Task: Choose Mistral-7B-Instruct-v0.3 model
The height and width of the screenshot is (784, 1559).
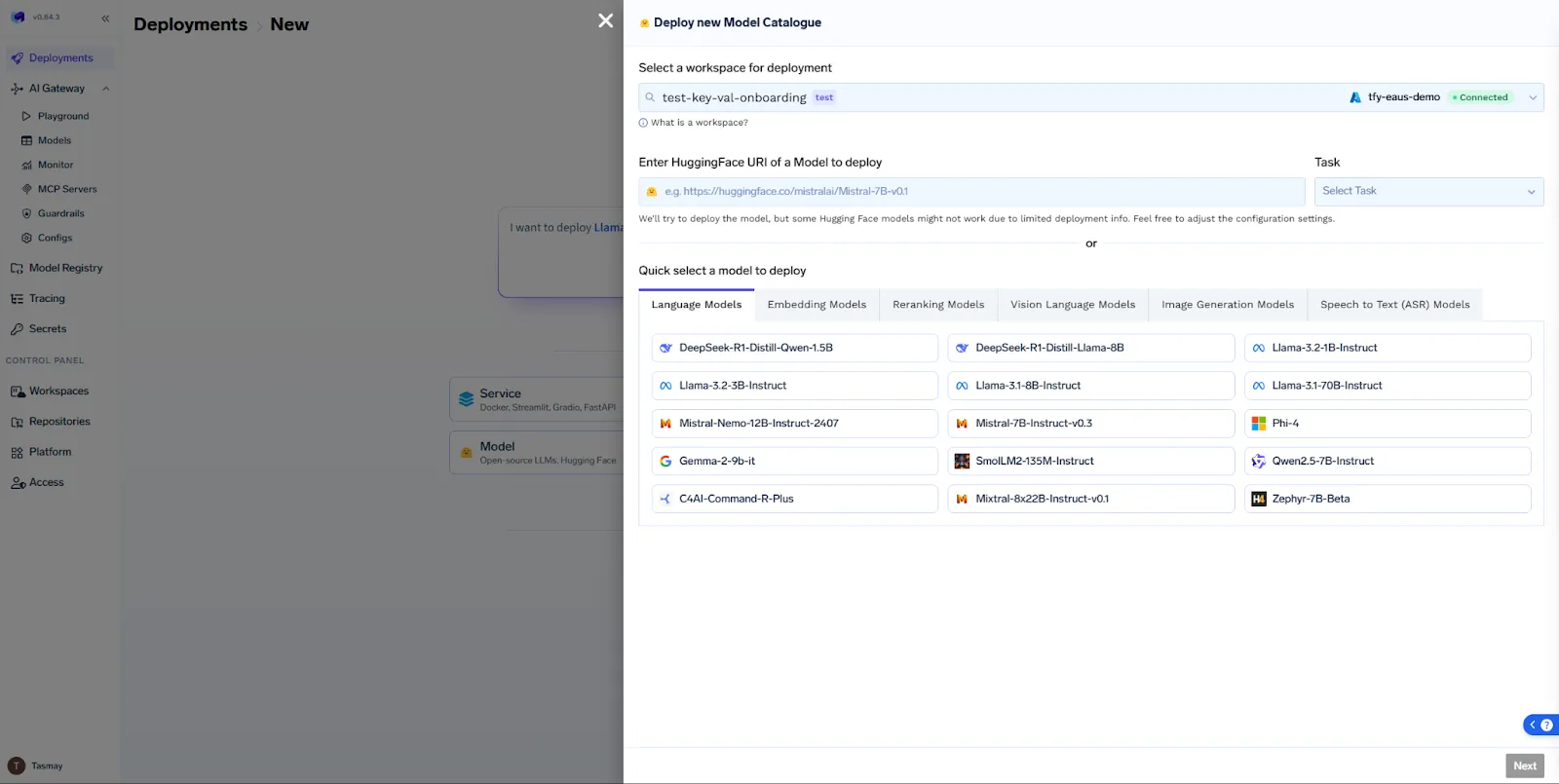Action: [1090, 424]
